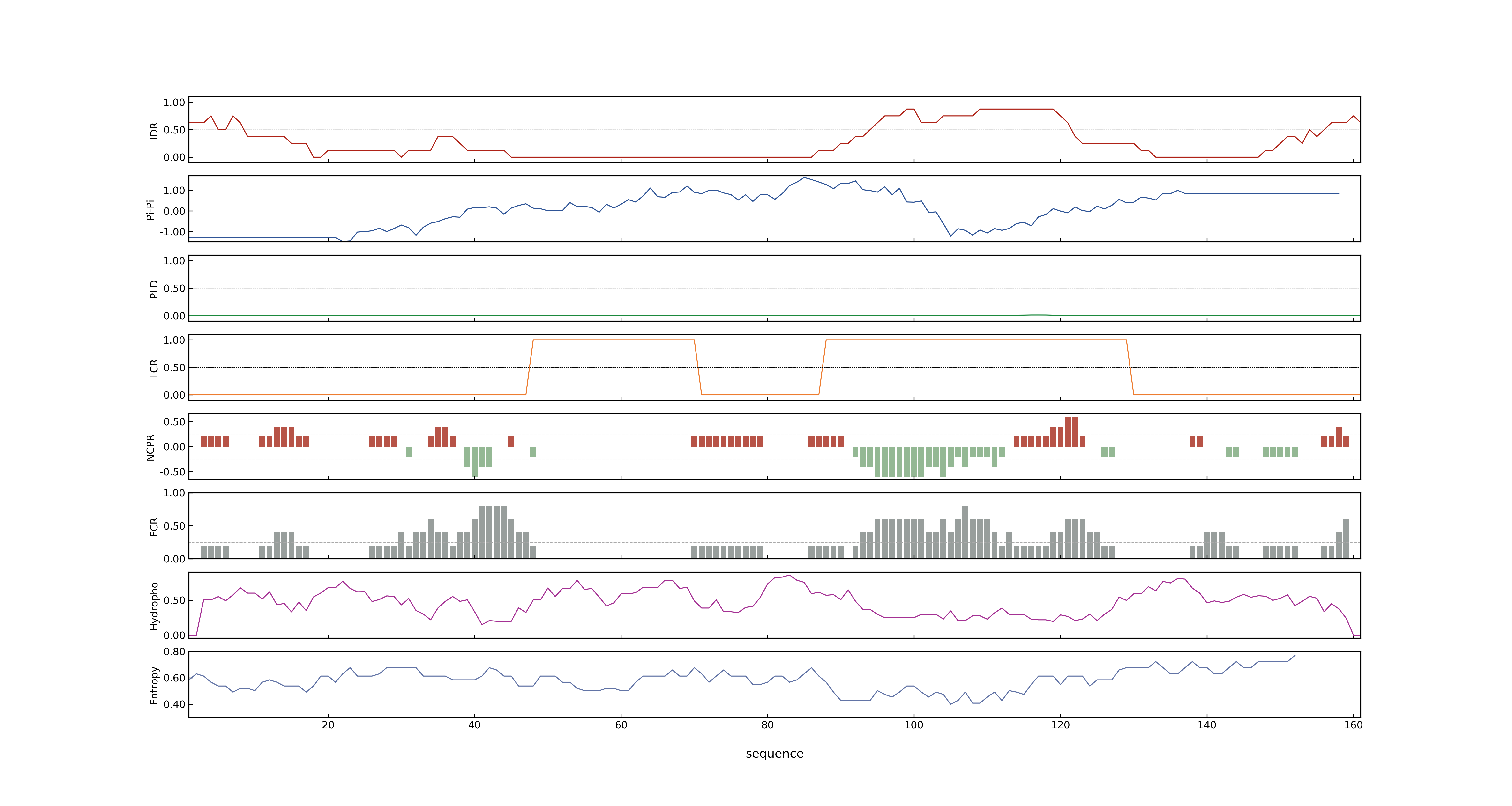Click x-axis tick label 140

(x=1207, y=725)
